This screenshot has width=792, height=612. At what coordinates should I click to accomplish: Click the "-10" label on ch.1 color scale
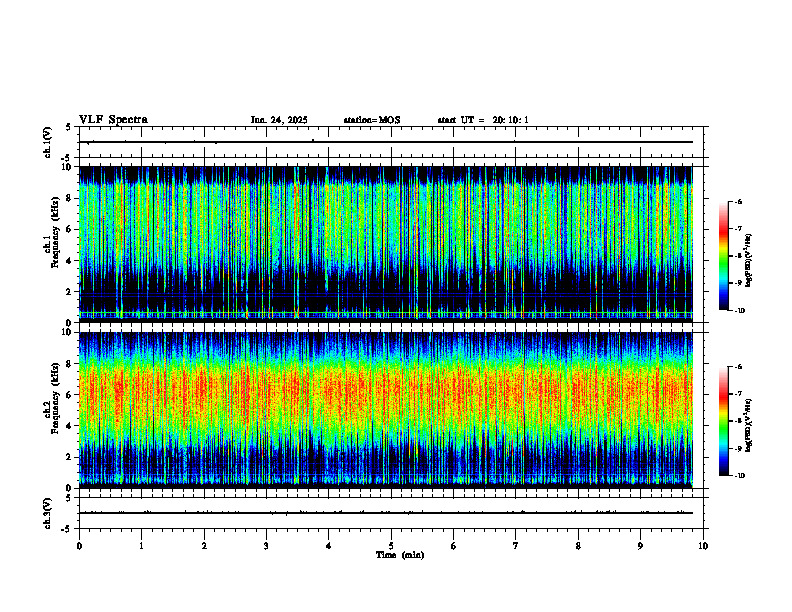[x=739, y=310]
